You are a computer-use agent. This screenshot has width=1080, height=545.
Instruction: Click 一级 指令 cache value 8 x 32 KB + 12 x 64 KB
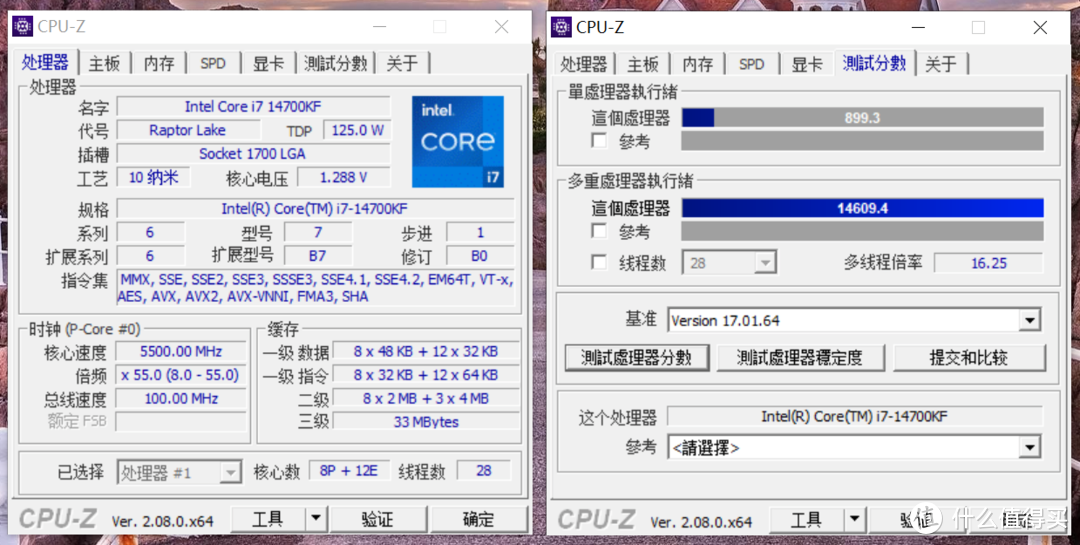pyautogui.click(x=426, y=375)
